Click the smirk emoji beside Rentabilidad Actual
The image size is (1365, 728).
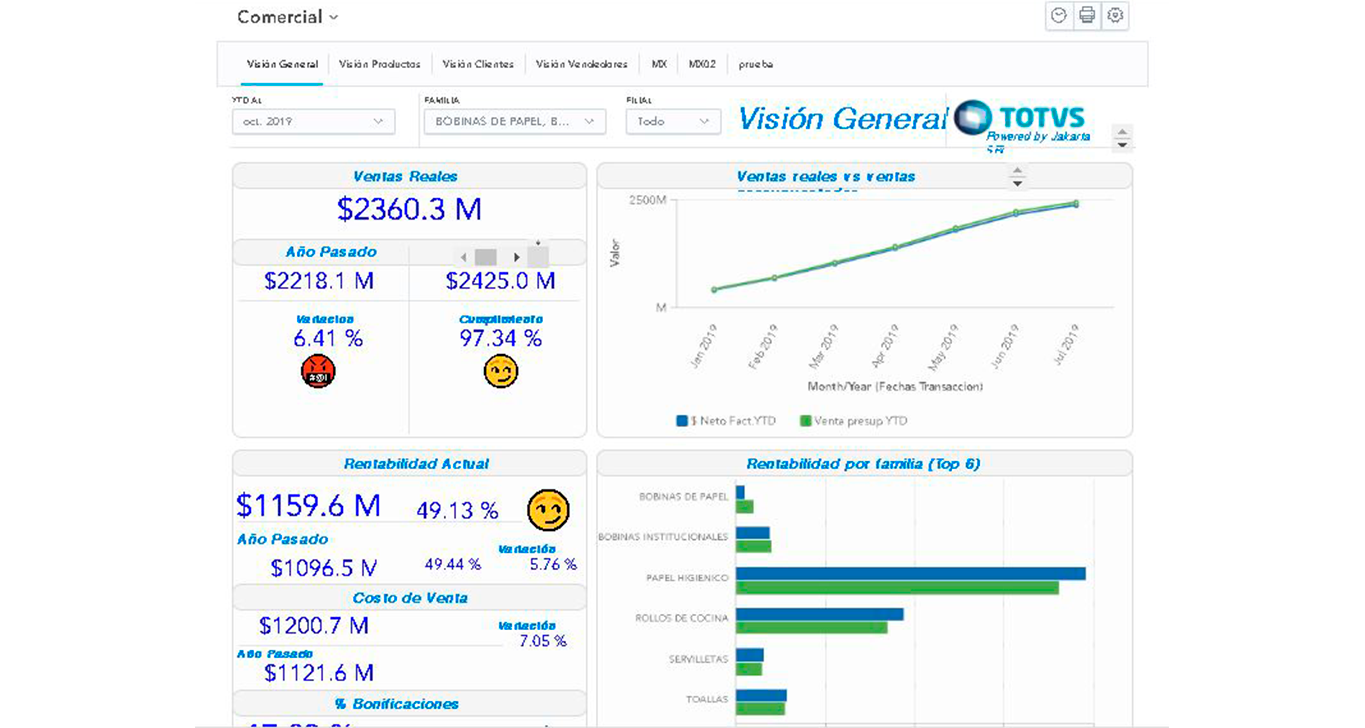(x=547, y=510)
